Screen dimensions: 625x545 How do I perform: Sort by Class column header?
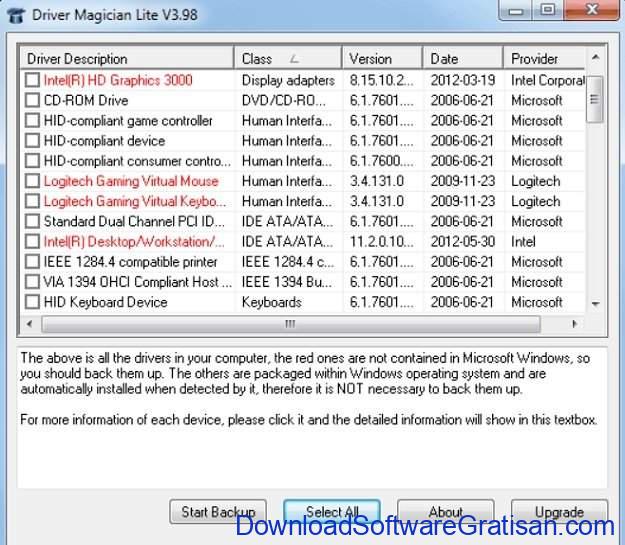coord(288,59)
